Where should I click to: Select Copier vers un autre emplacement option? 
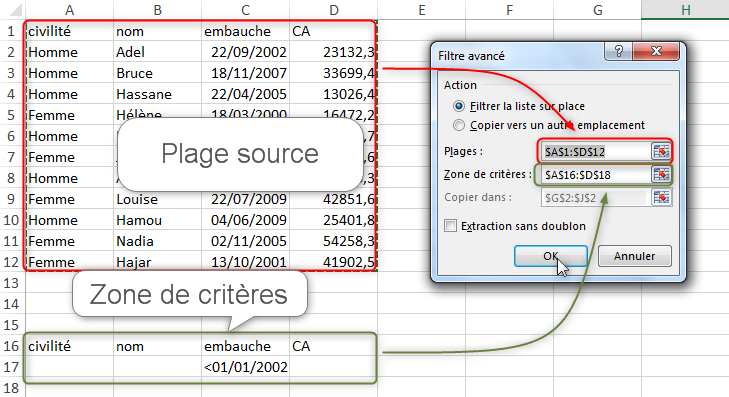pos(459,125)
